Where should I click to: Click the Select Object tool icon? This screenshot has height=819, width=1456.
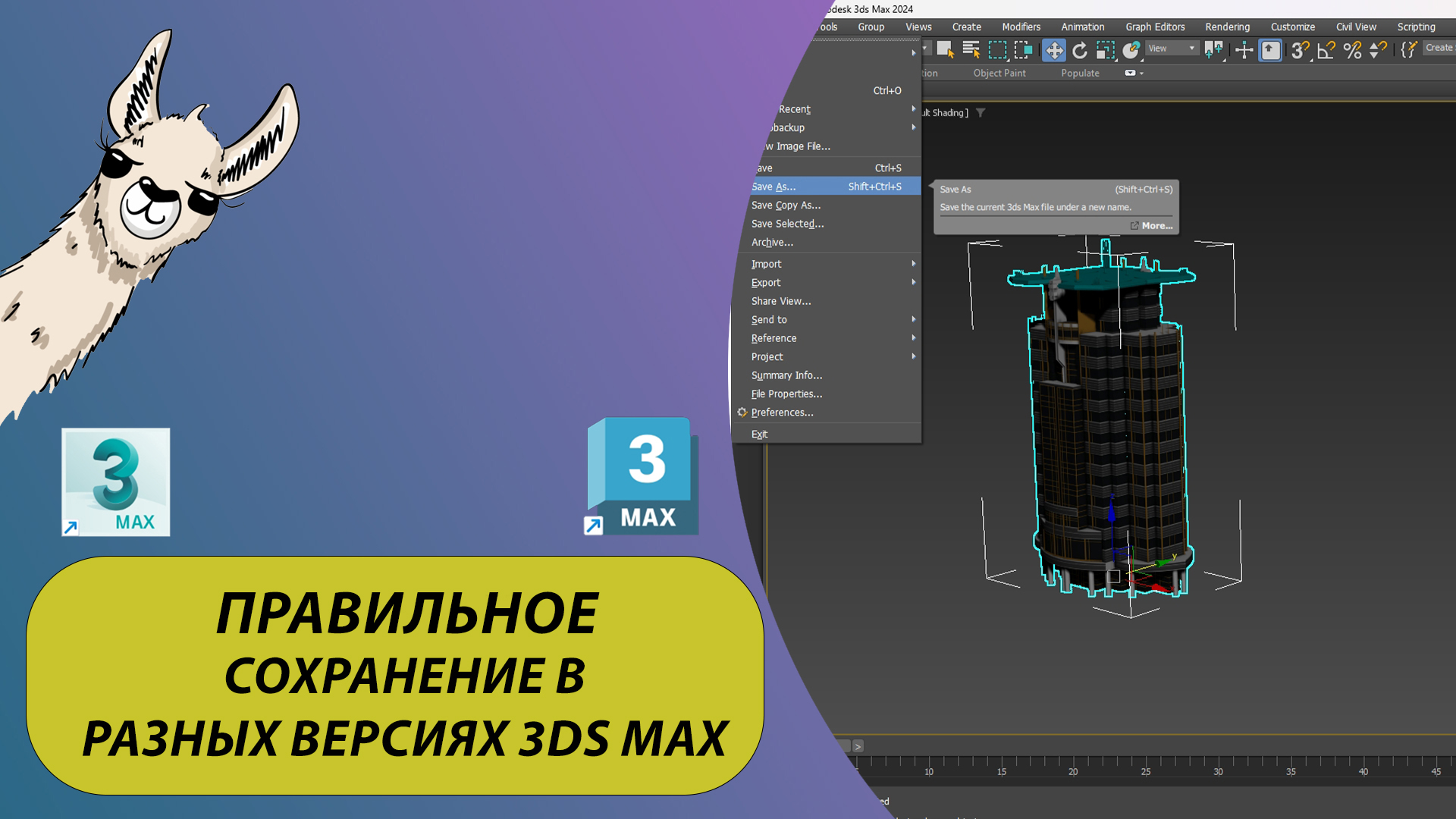click(x=945, y=50)
